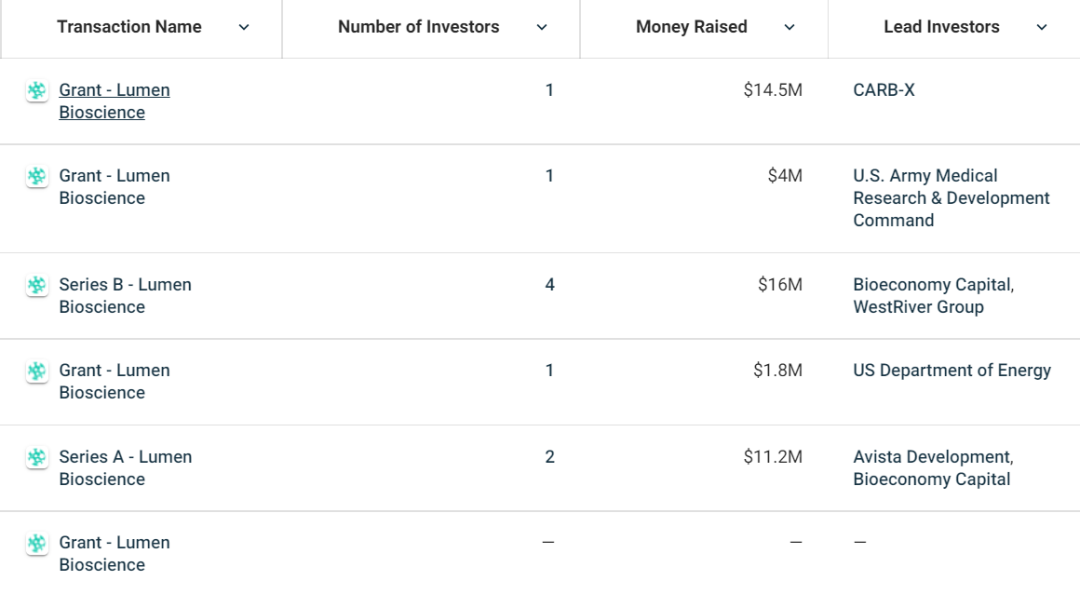Image resolution: width=1080 pixels, height=594 pixels.
Task: Expand Lead Investors column chevron
Action: click(1042, 28)
